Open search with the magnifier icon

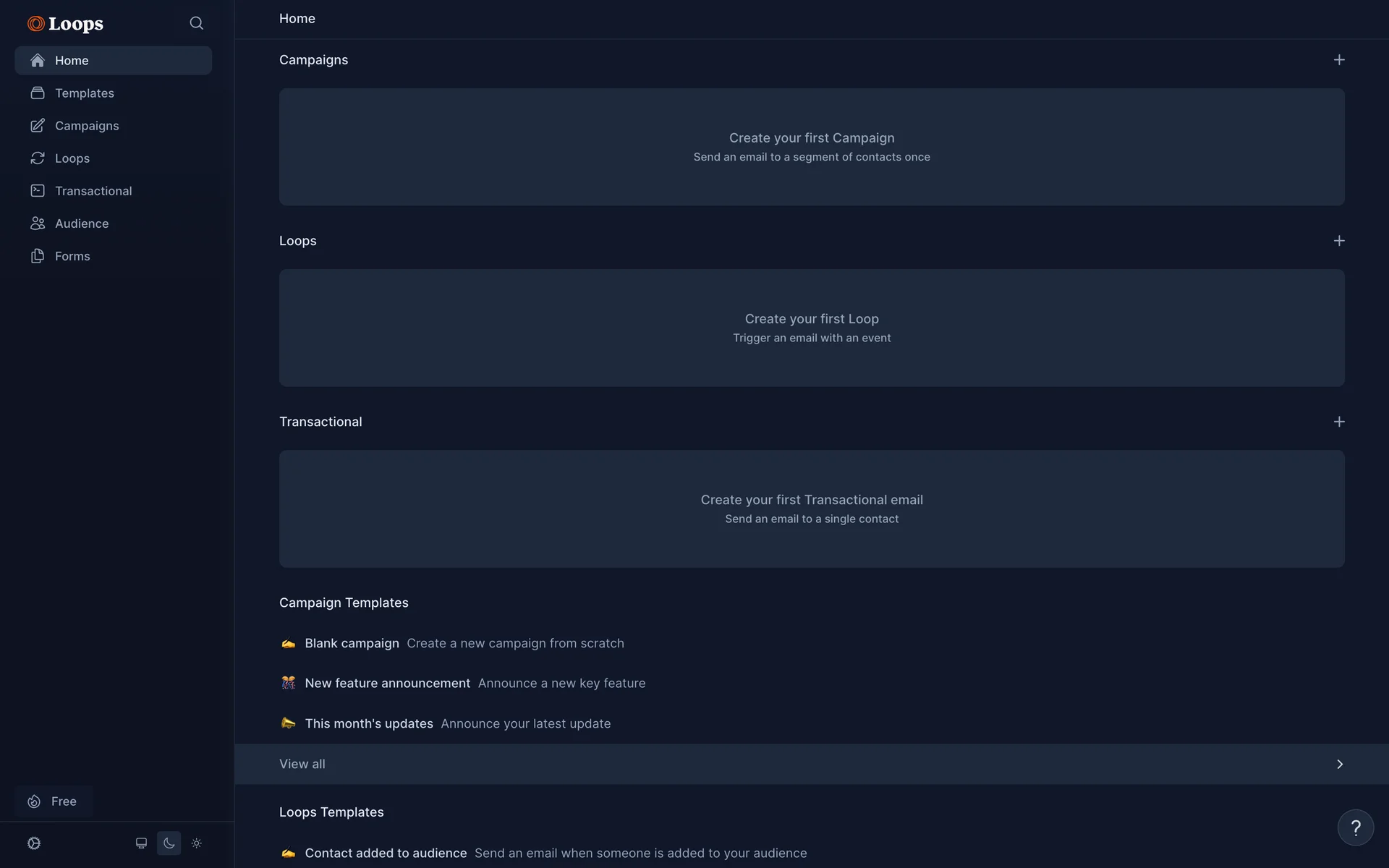[196, 23]
